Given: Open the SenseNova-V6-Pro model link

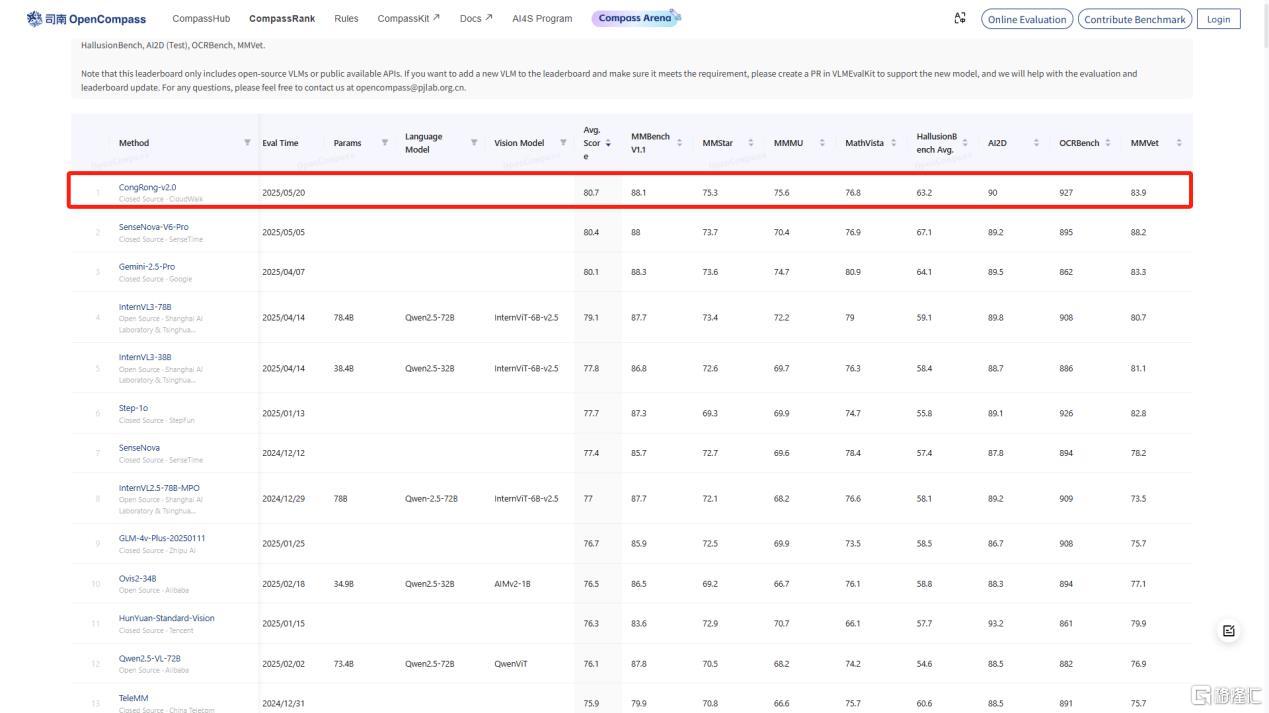Looking at the screenshot, I should tap(153, 227).
